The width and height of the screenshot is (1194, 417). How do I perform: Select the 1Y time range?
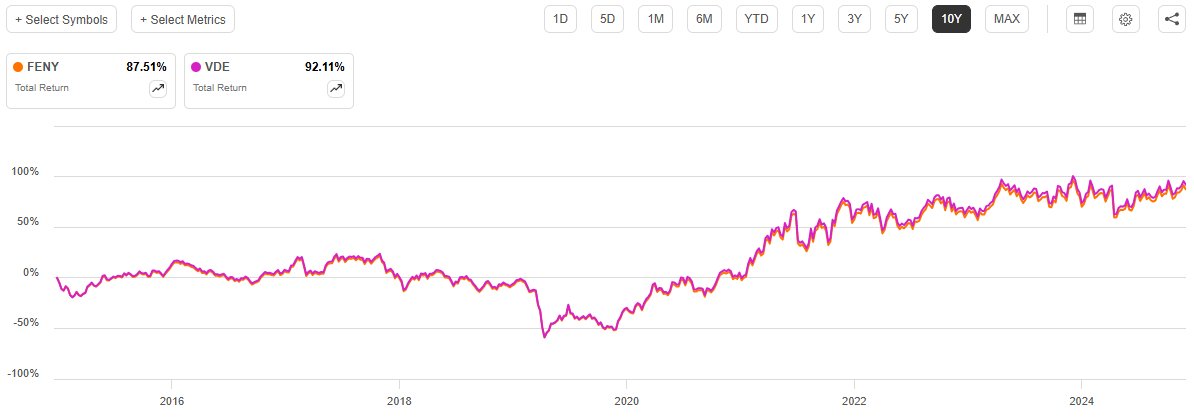click(x=808, y=19)
